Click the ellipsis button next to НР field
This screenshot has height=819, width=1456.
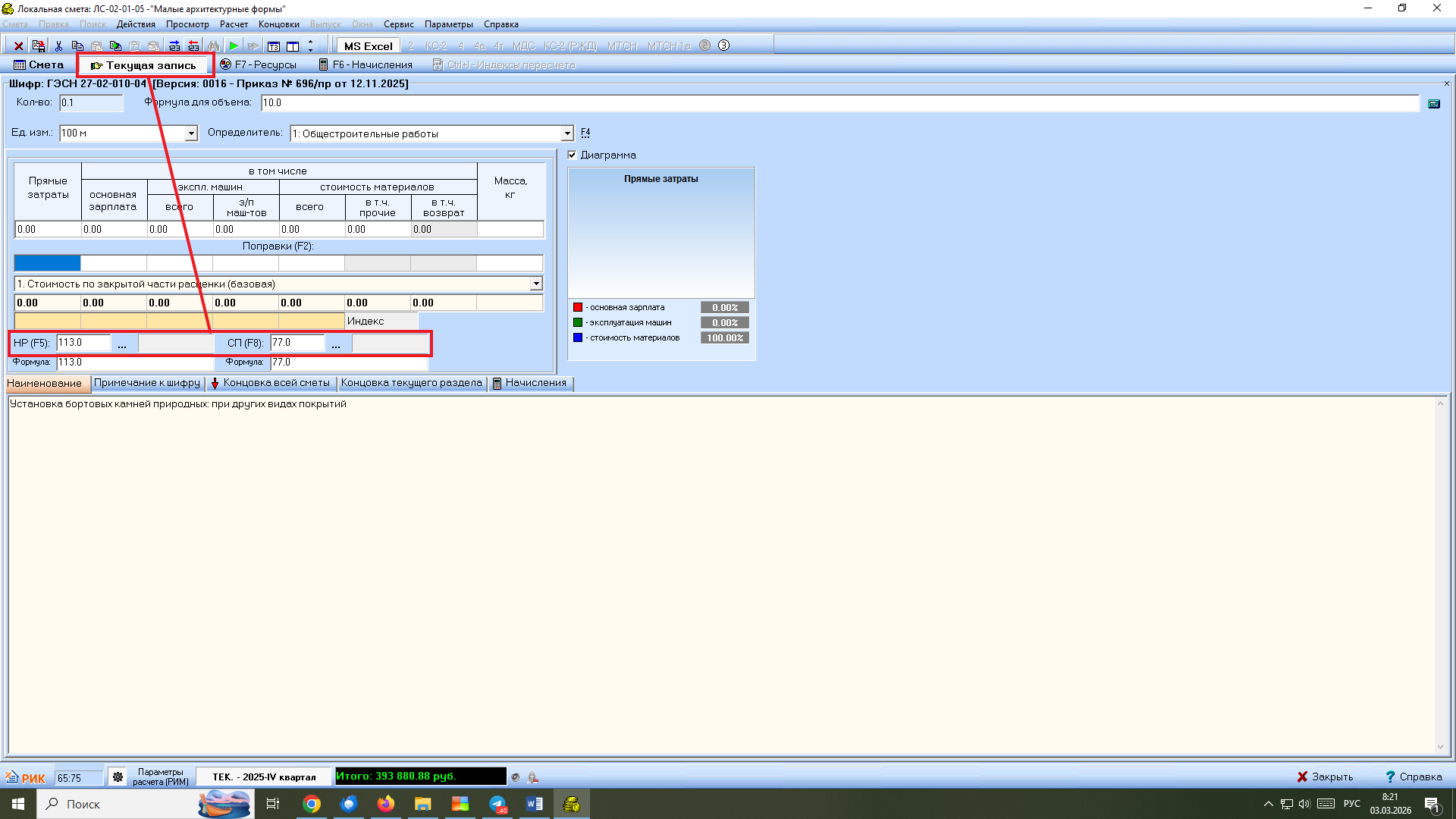tap(122, 344)
